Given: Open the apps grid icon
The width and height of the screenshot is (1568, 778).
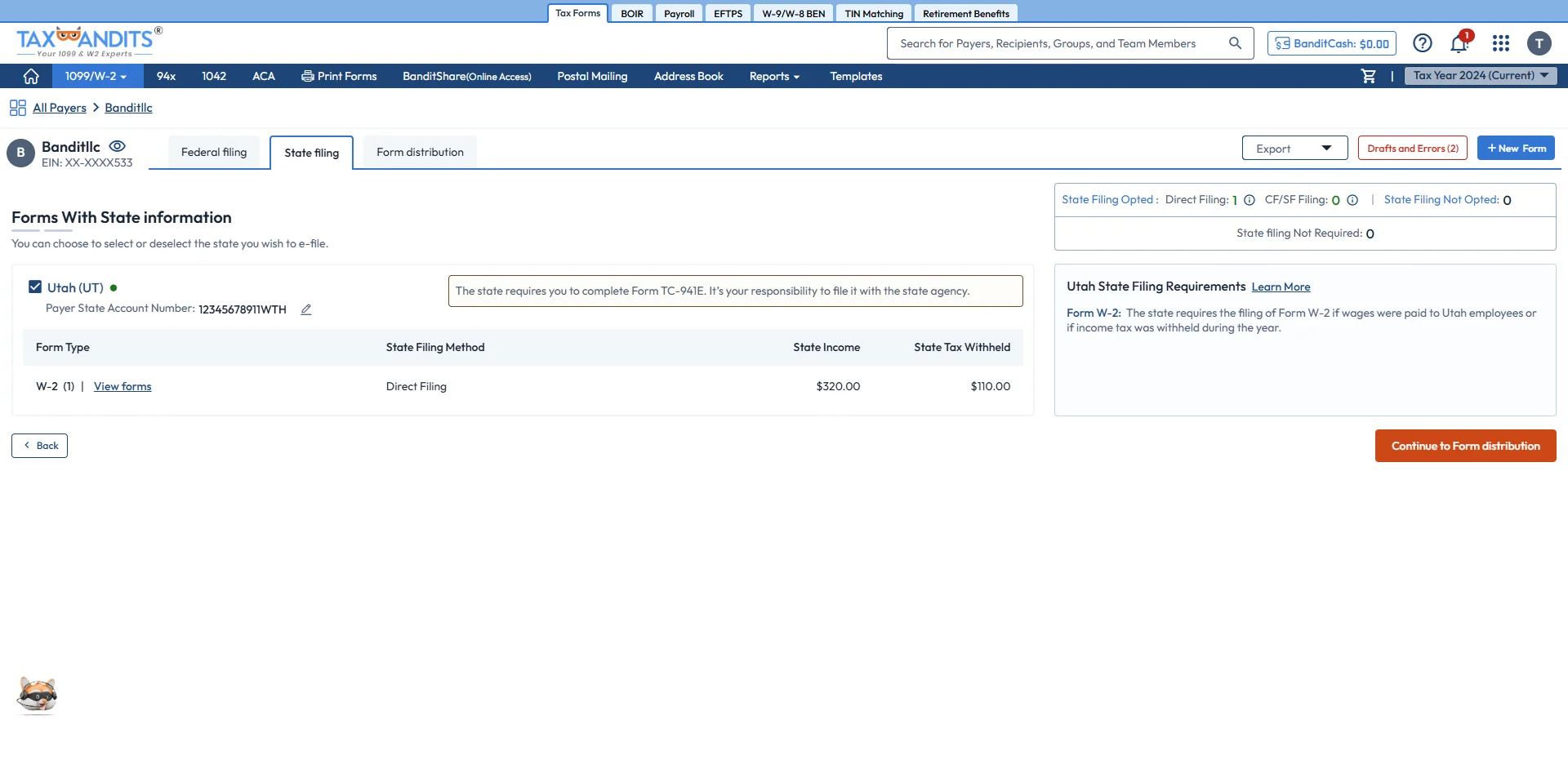Looking at the screenshot, I should tap(1501, 43).
